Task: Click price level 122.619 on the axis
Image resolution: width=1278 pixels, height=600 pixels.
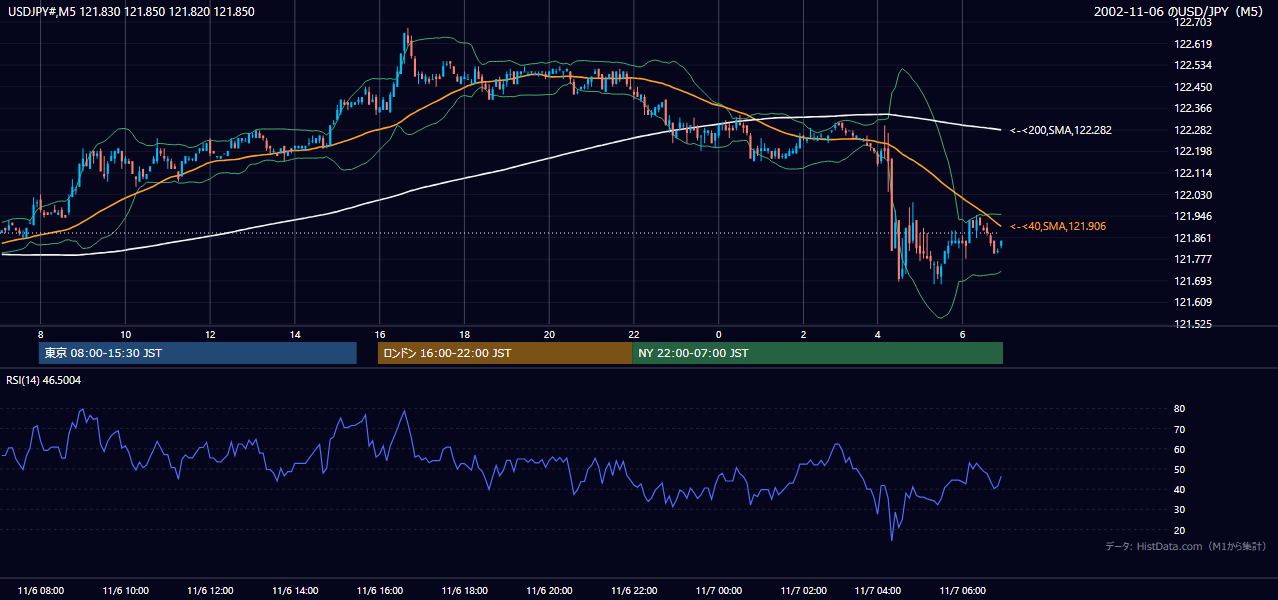Action: (x=1194, y=44)
